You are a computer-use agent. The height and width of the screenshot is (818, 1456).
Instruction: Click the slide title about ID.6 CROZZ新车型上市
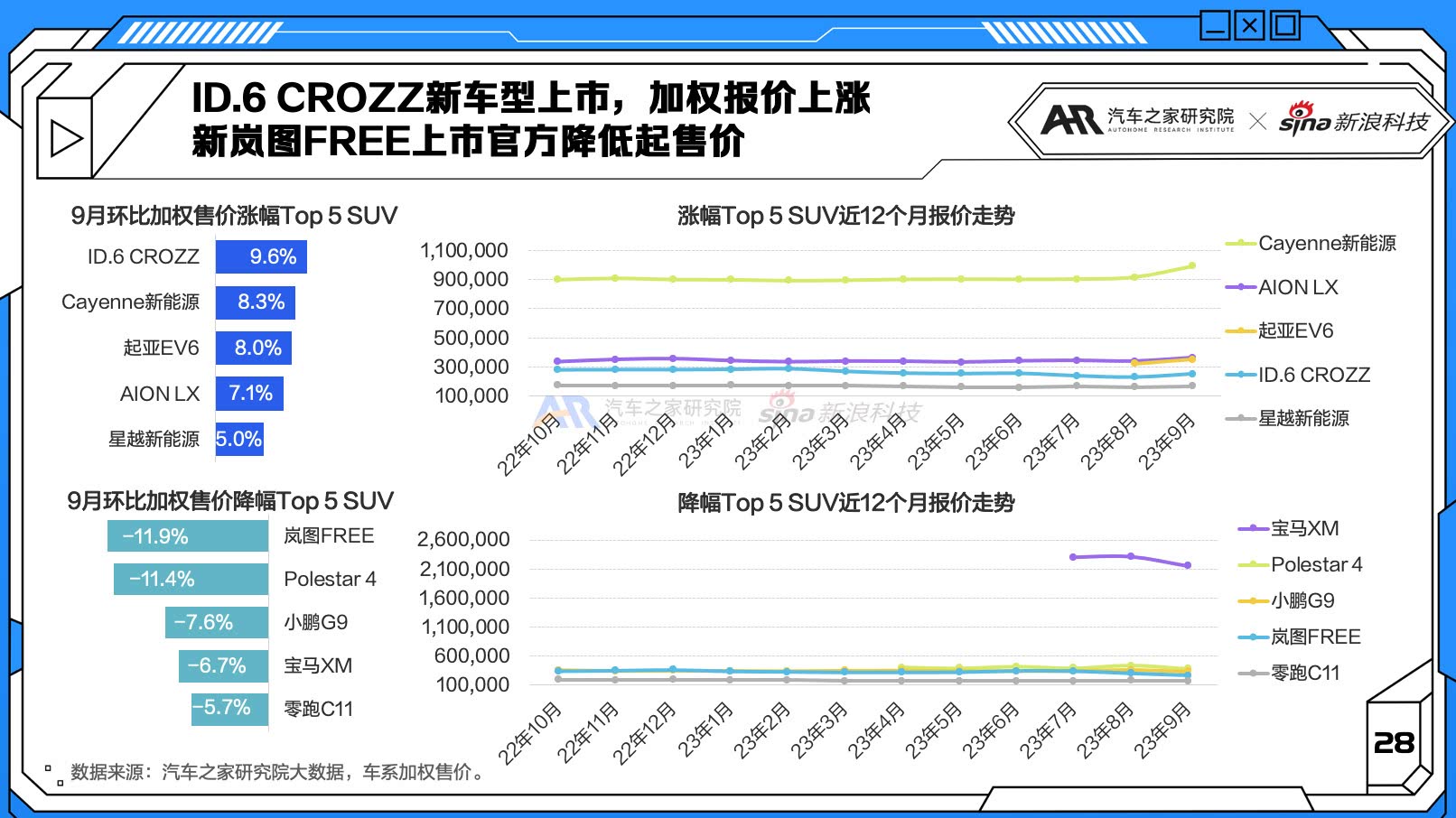[531, 98]
